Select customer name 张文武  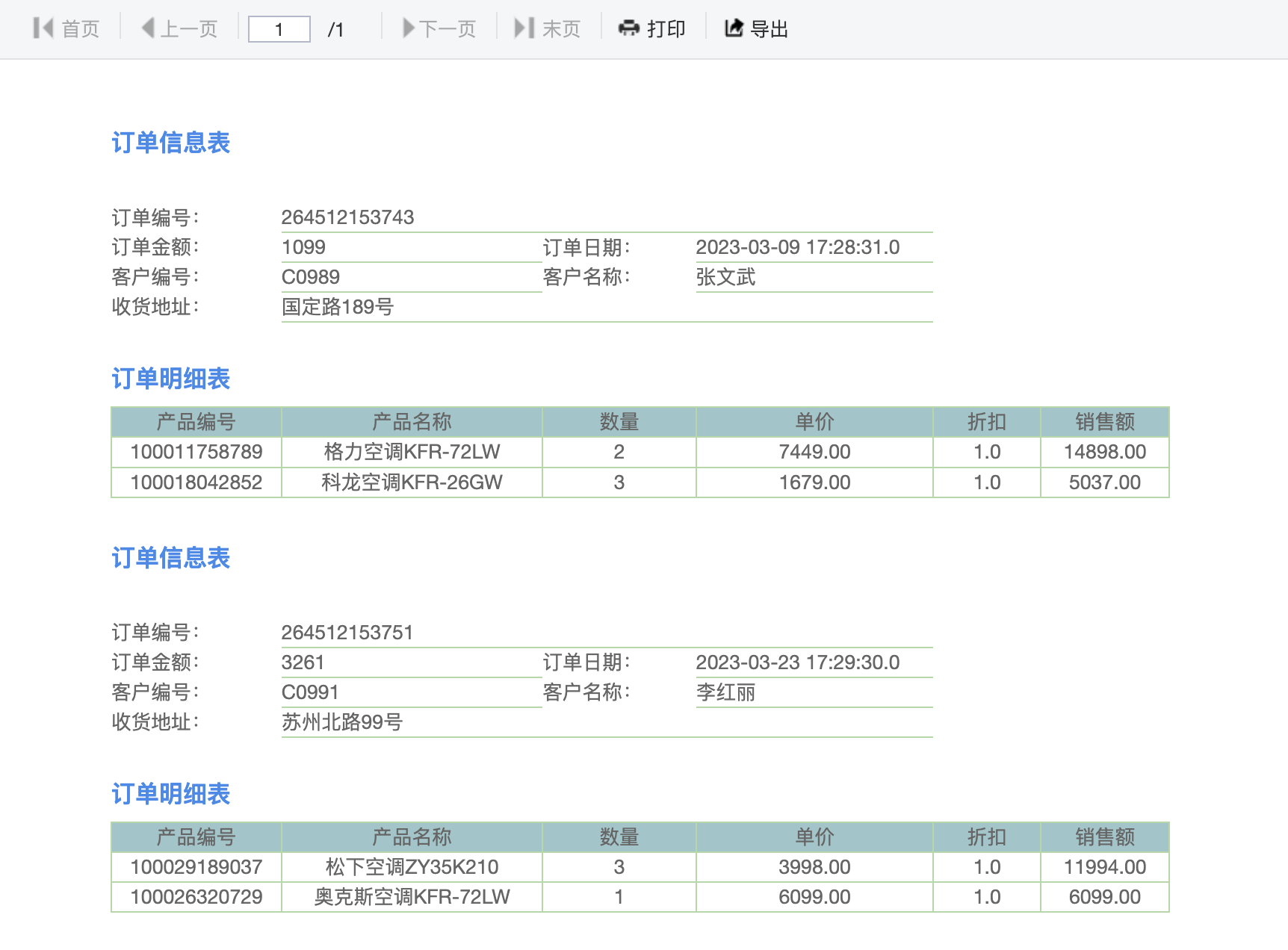click(x=725, y=277)
